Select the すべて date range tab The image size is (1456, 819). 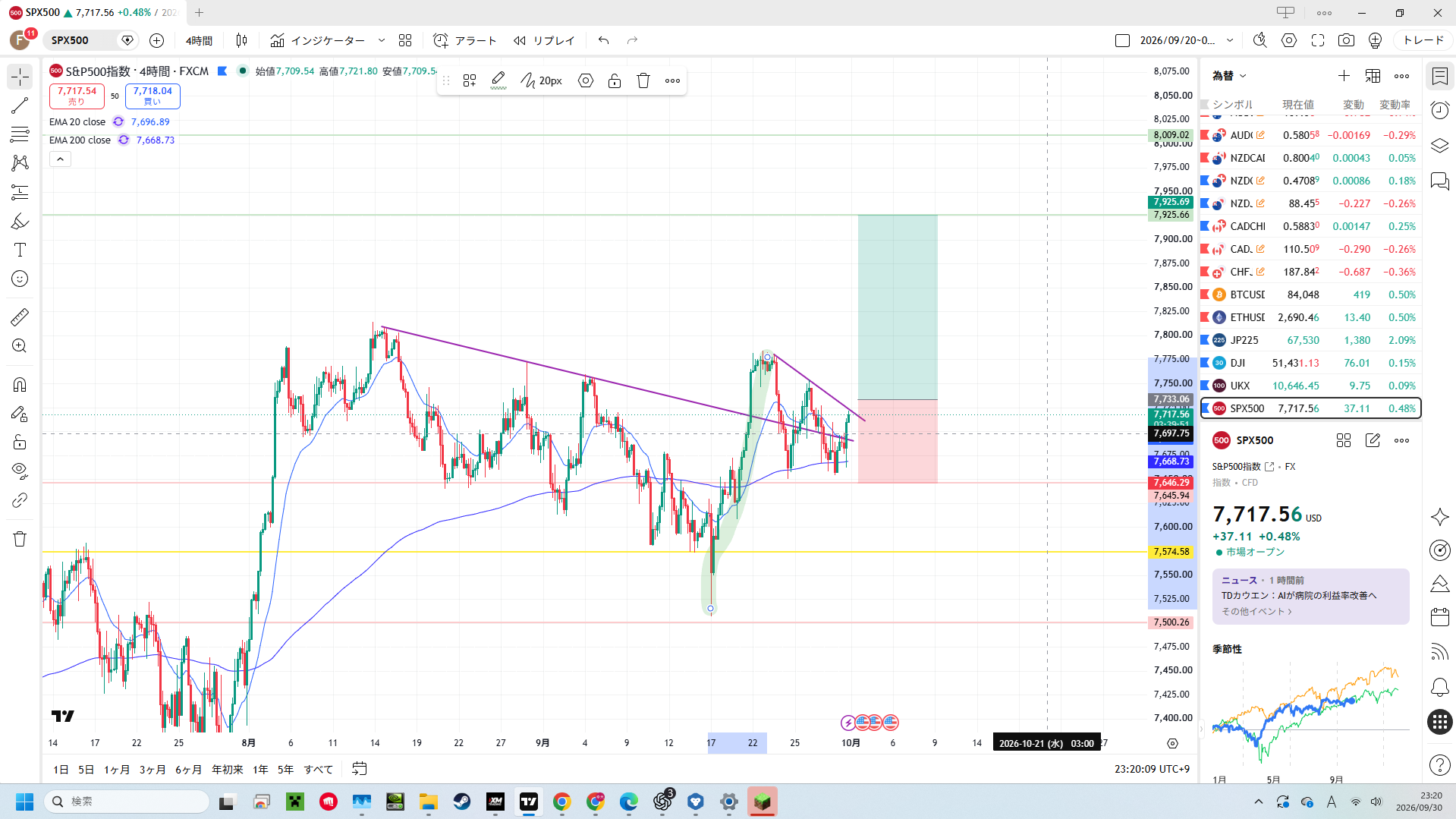[319, 769]
